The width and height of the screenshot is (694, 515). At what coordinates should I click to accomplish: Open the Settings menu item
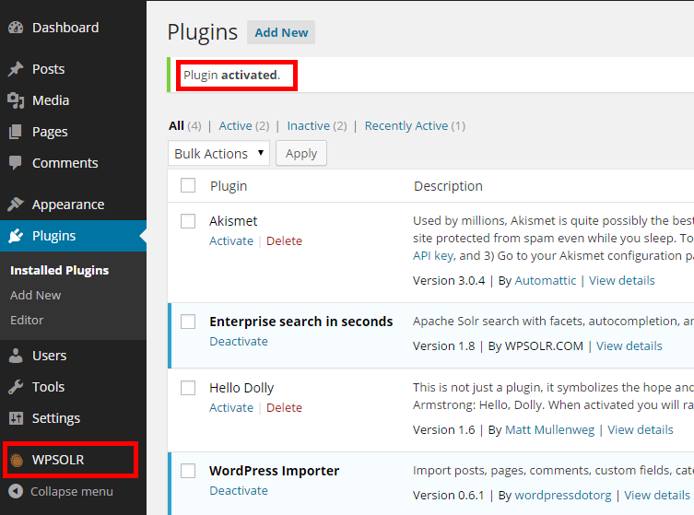point(55,418)
